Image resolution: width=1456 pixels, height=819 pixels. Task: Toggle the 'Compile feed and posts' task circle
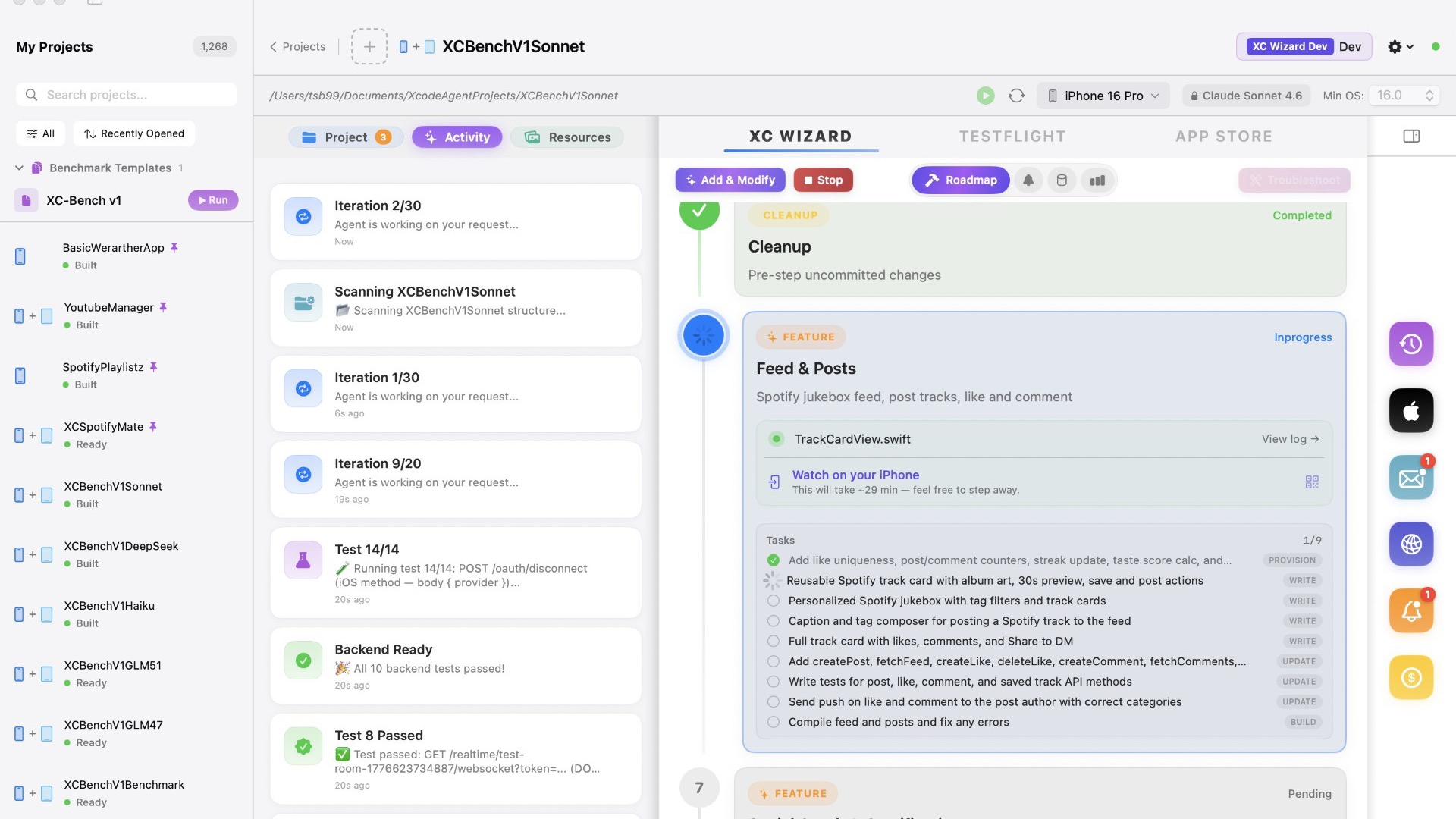[773, 722]
